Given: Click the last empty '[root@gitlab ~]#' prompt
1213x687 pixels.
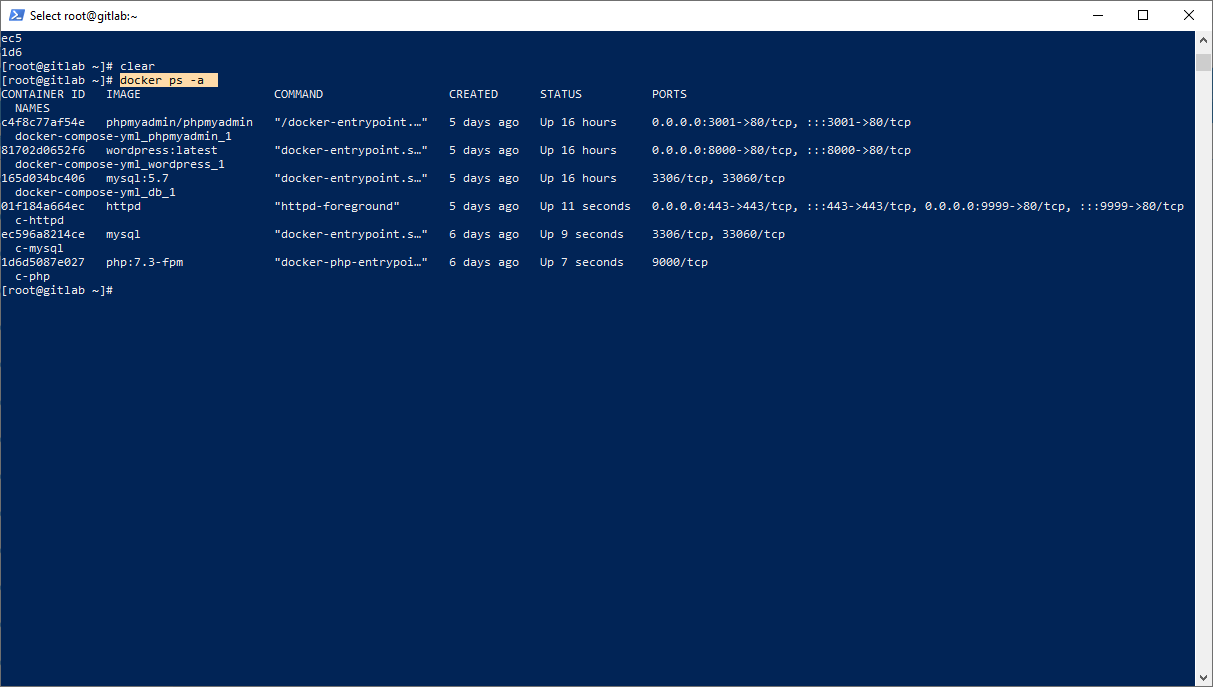Looking at the screenshot, I should (57, 290).
